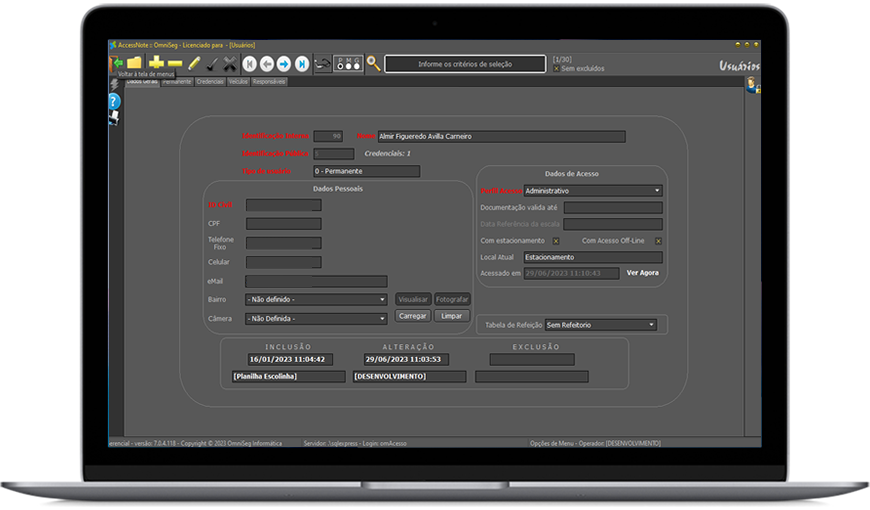Open the blue help question mark icon
Image resolution: width=870 pixels, height=510 pixels.
point(114,101)
